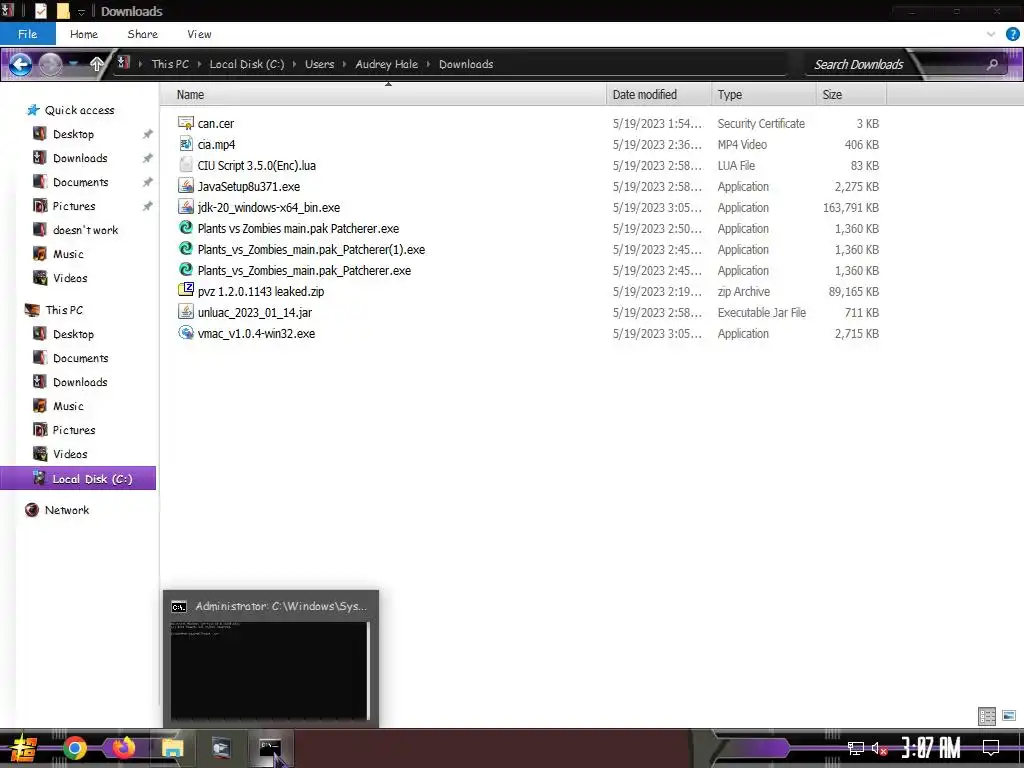1024x768 pixels.
Task: Open Quick access in the navigation pane
Action: (x=79, y=110)
